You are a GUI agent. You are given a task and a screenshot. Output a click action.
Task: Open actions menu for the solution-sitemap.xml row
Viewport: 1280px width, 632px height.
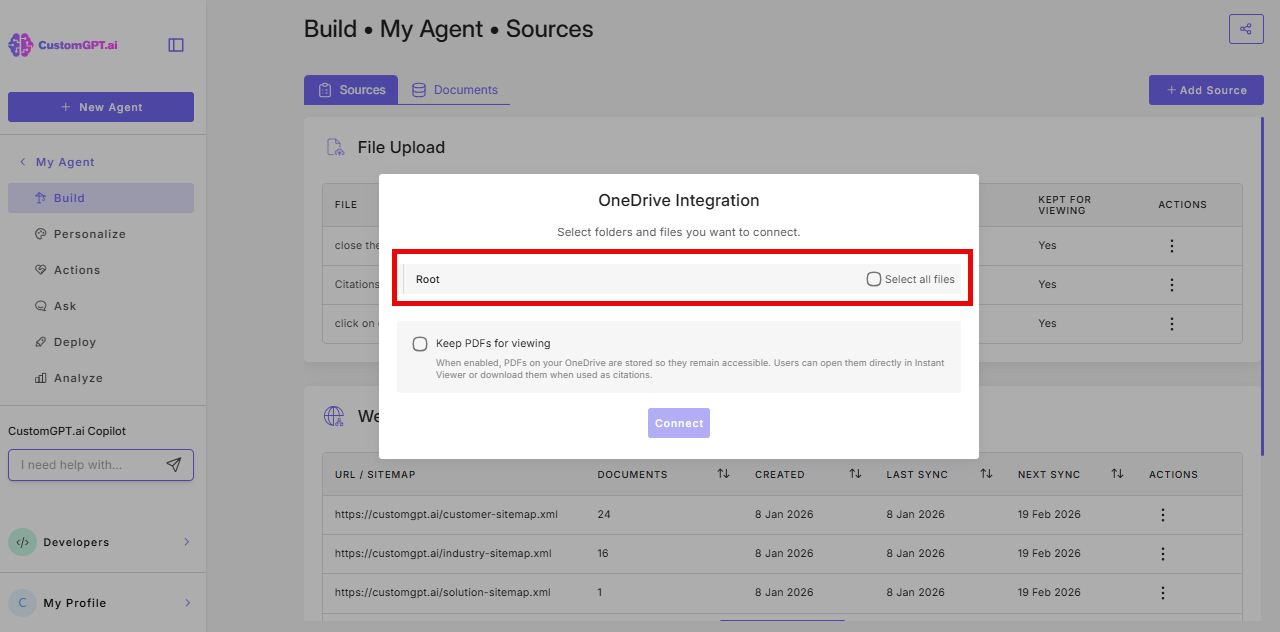click(x=1162, y=592)
